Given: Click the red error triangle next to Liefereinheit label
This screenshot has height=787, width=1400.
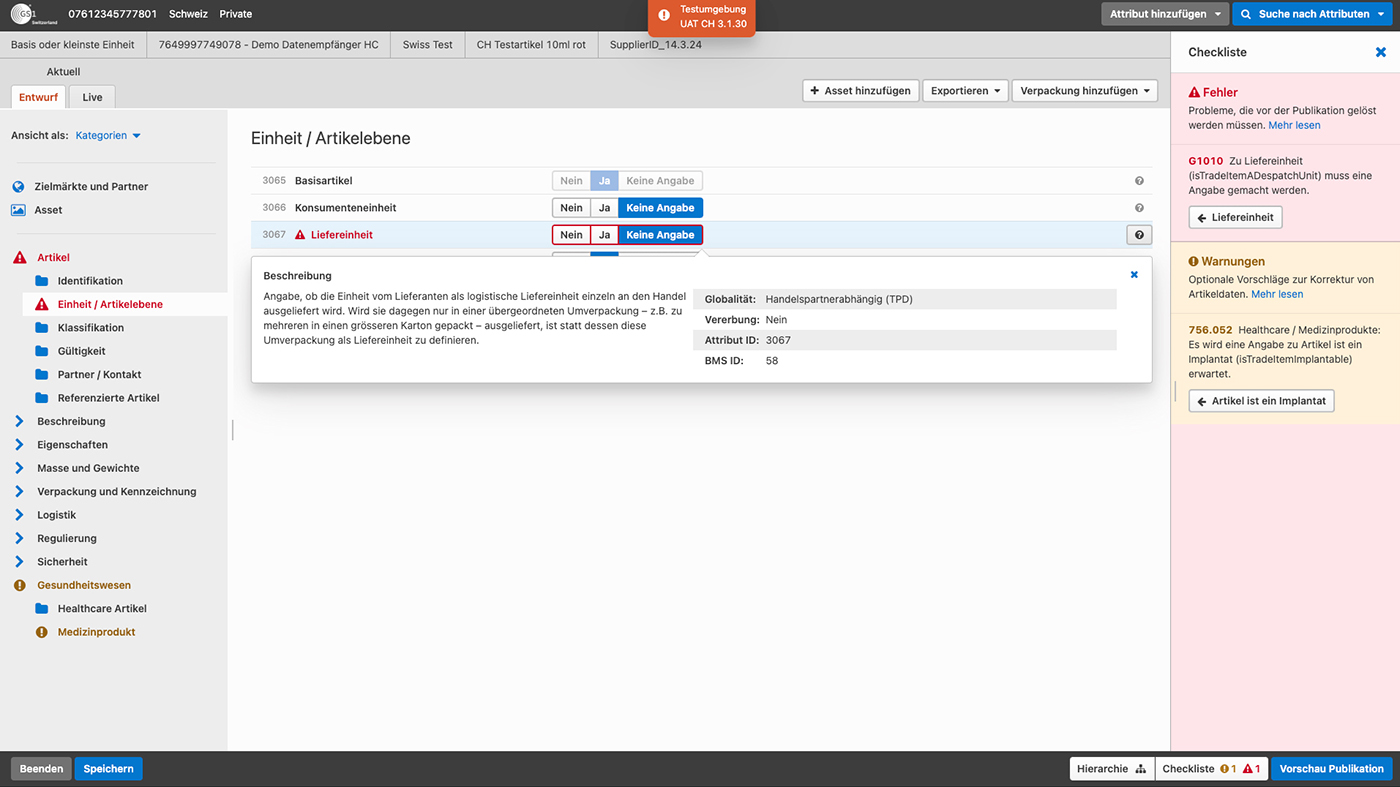Looking at the screenshot, I should (x=300, y=235).
